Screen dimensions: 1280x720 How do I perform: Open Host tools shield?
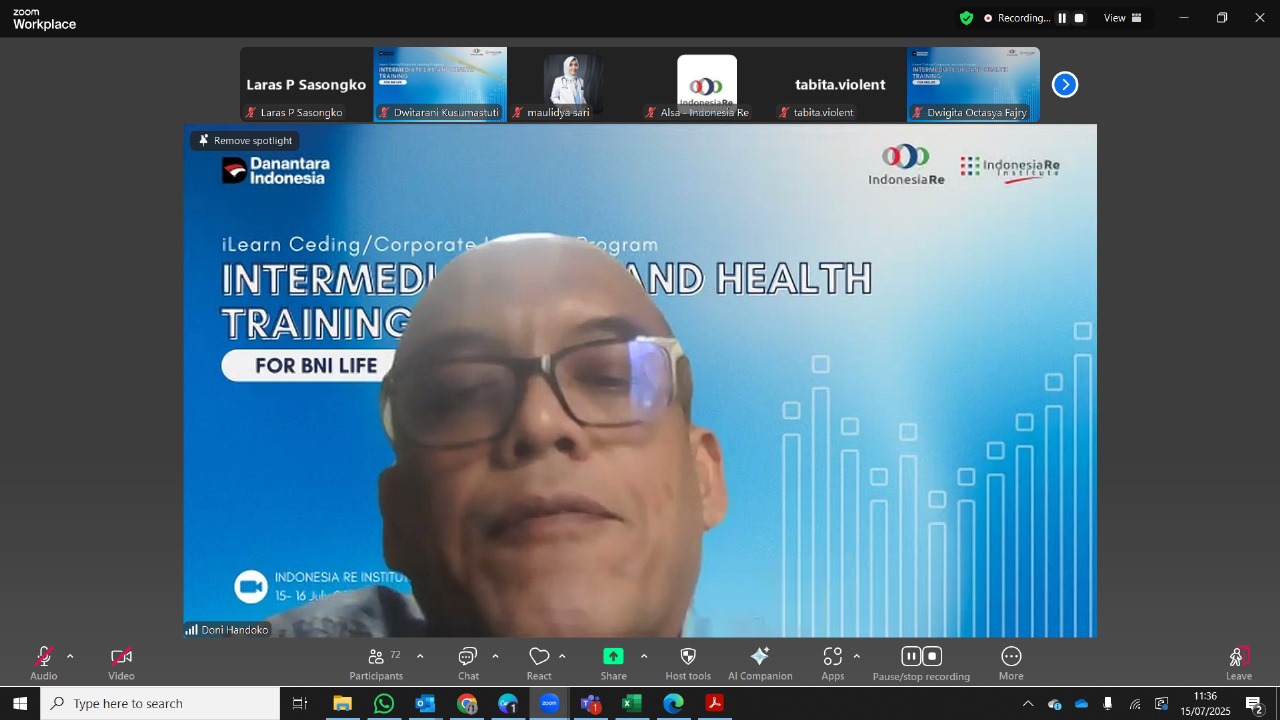coord(688,662)
